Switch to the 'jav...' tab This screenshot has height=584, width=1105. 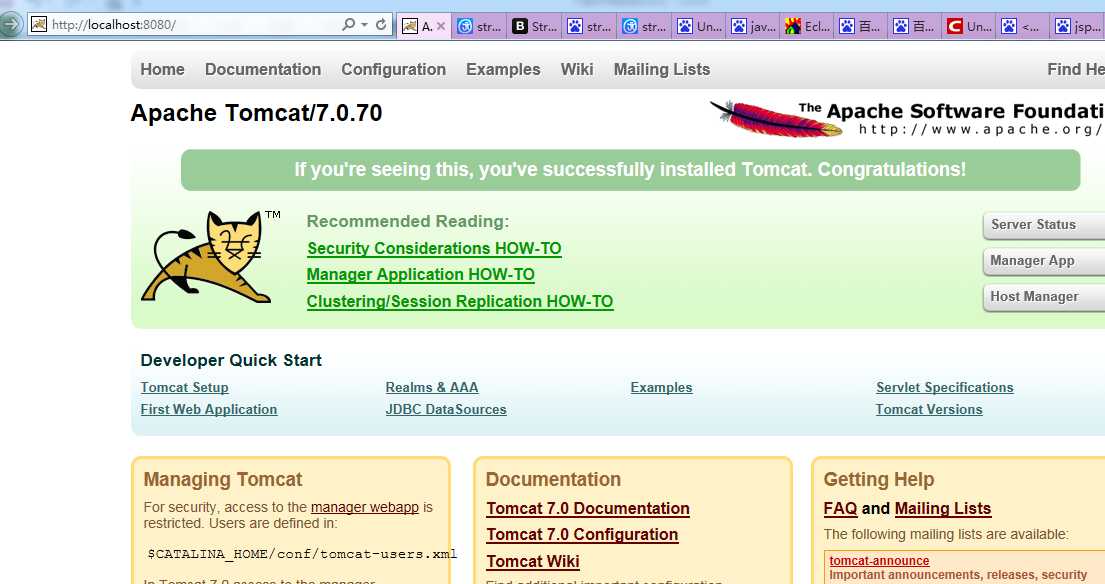[x=753, y=27]
